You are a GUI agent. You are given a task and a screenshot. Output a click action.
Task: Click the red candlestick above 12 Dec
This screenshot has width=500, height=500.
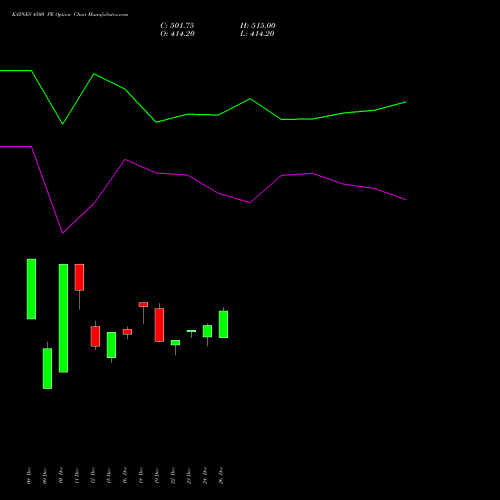tap(95, 336)
